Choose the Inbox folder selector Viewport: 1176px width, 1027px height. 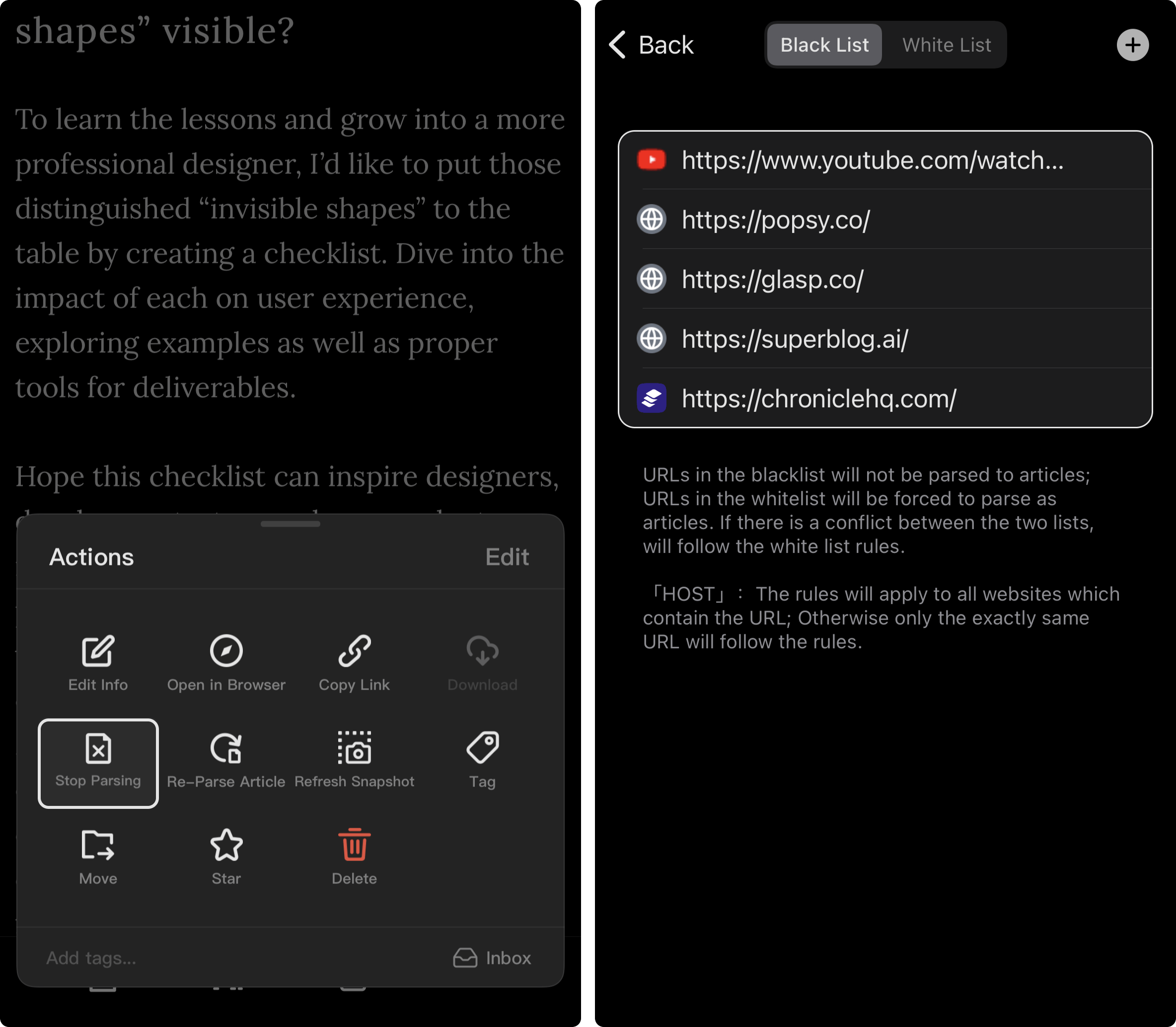click(x=492, y=957)
